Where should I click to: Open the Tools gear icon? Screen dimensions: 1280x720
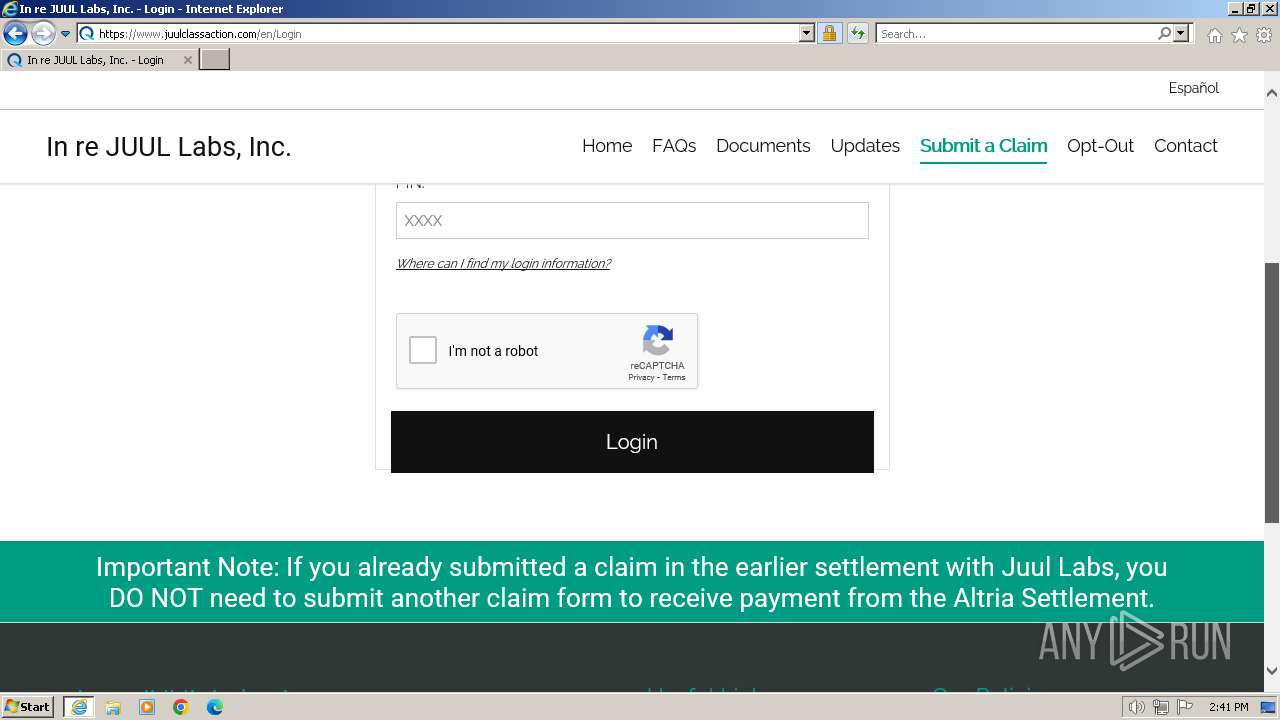tap(1264, 35)
